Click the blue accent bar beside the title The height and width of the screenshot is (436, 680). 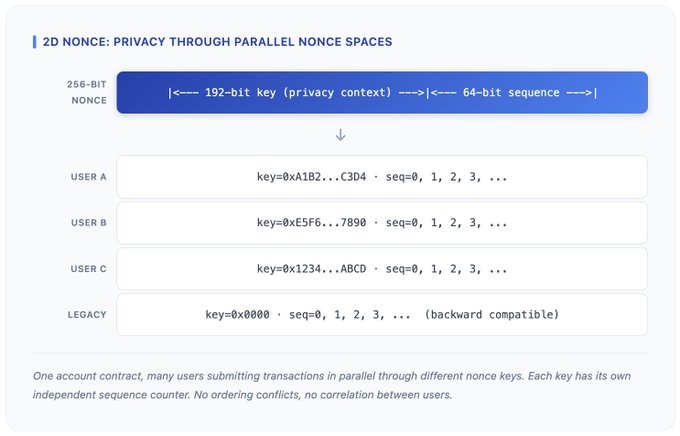click(x=35, y=42)
